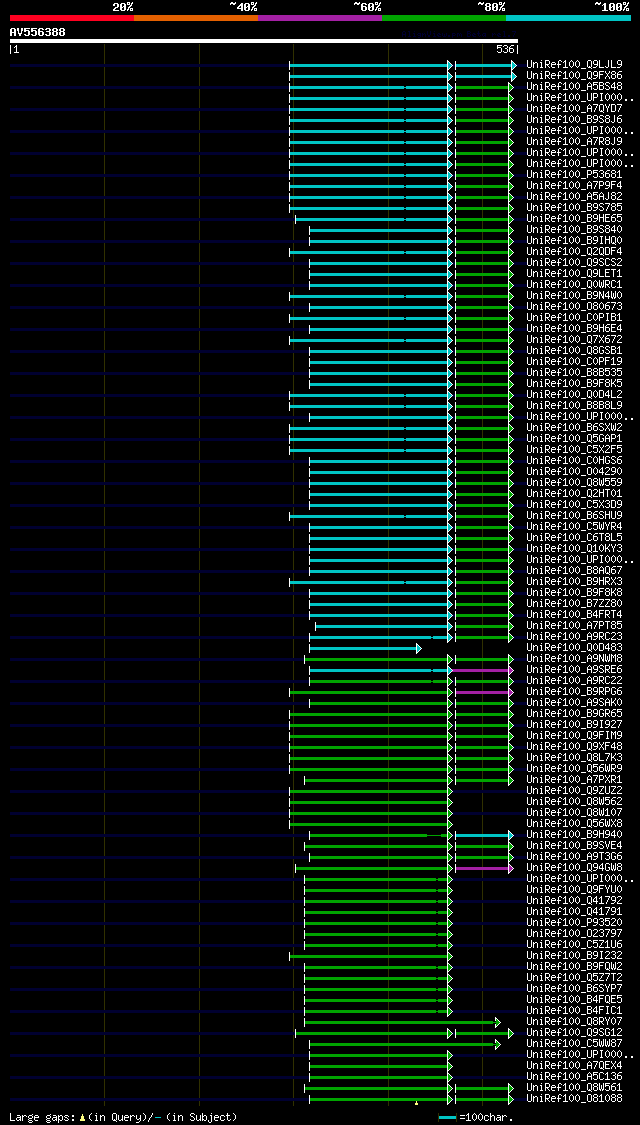Open UniRef100_B9S785
This screenshot has height=1125, width=640.
[574, 207]
